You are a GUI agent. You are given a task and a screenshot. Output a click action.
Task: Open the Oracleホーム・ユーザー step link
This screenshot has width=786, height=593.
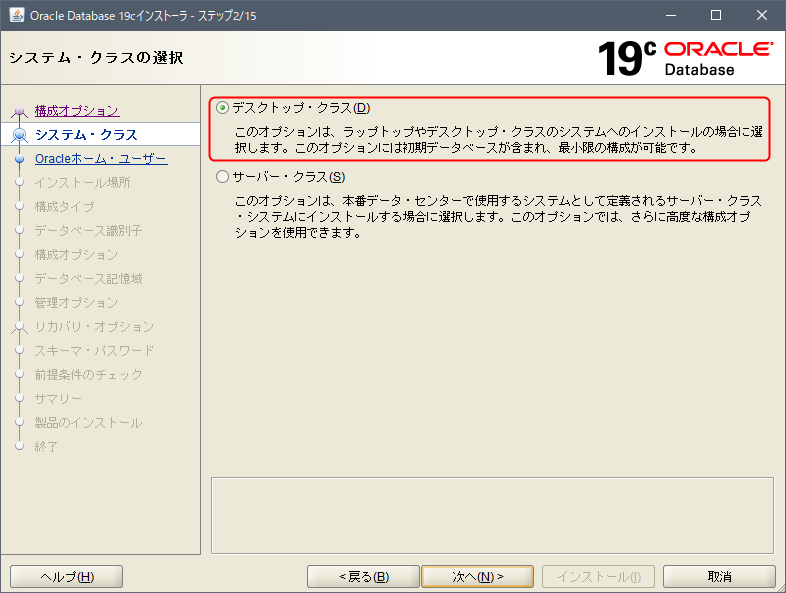tap(101, 159)
